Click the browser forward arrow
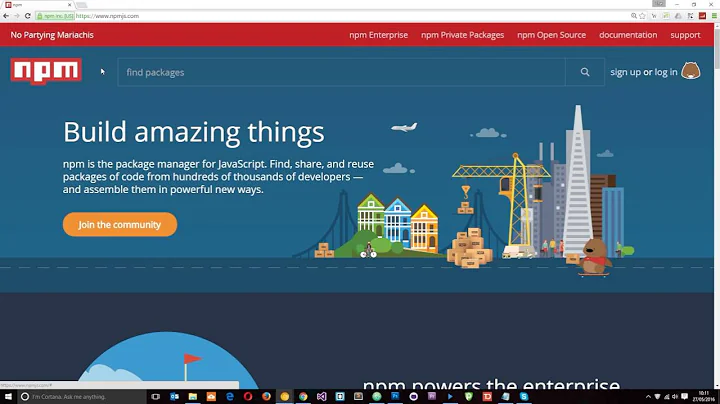Viewport: 720px width, 404px height. click(x=17, y=16)
